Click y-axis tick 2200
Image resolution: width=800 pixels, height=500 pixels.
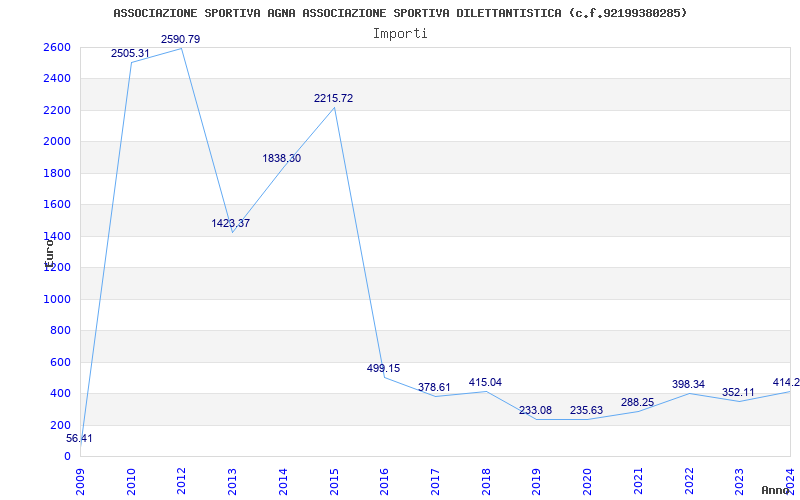[58, 110]
